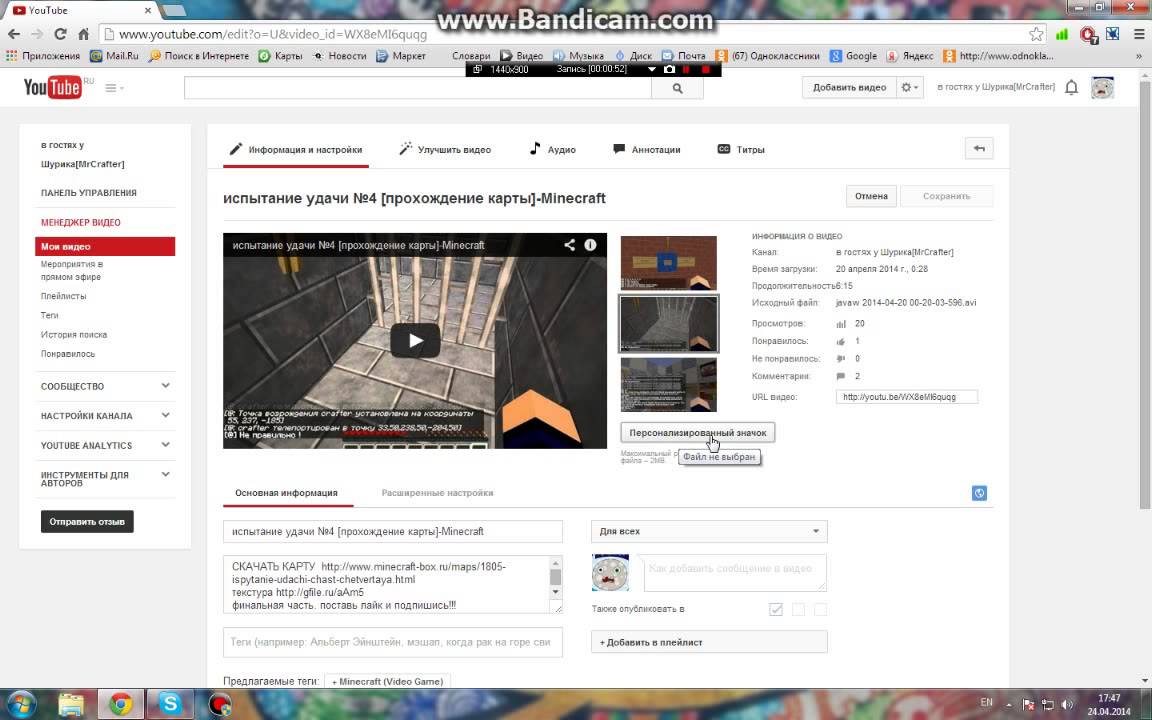Expand the YouTube Analytics section

107,445
